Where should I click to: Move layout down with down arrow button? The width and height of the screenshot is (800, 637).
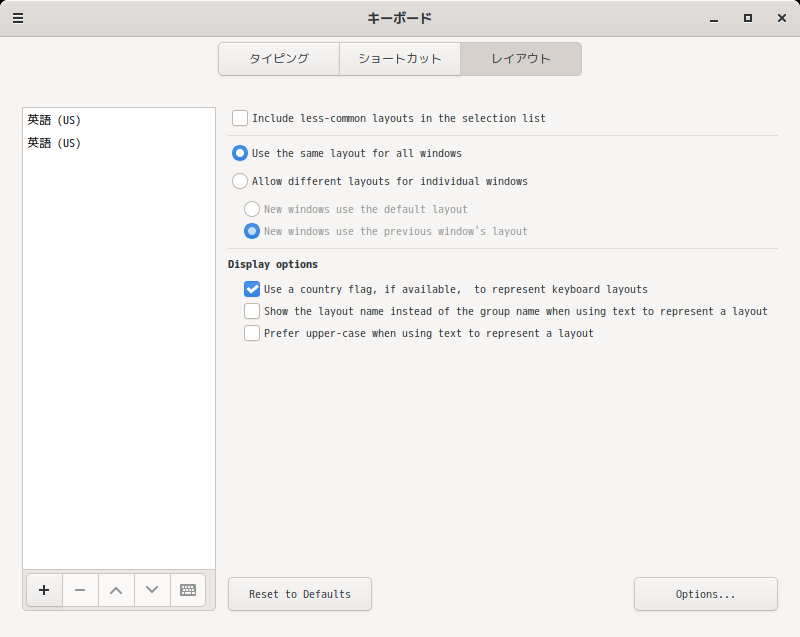pyautogui.click(x=152, y=590)
